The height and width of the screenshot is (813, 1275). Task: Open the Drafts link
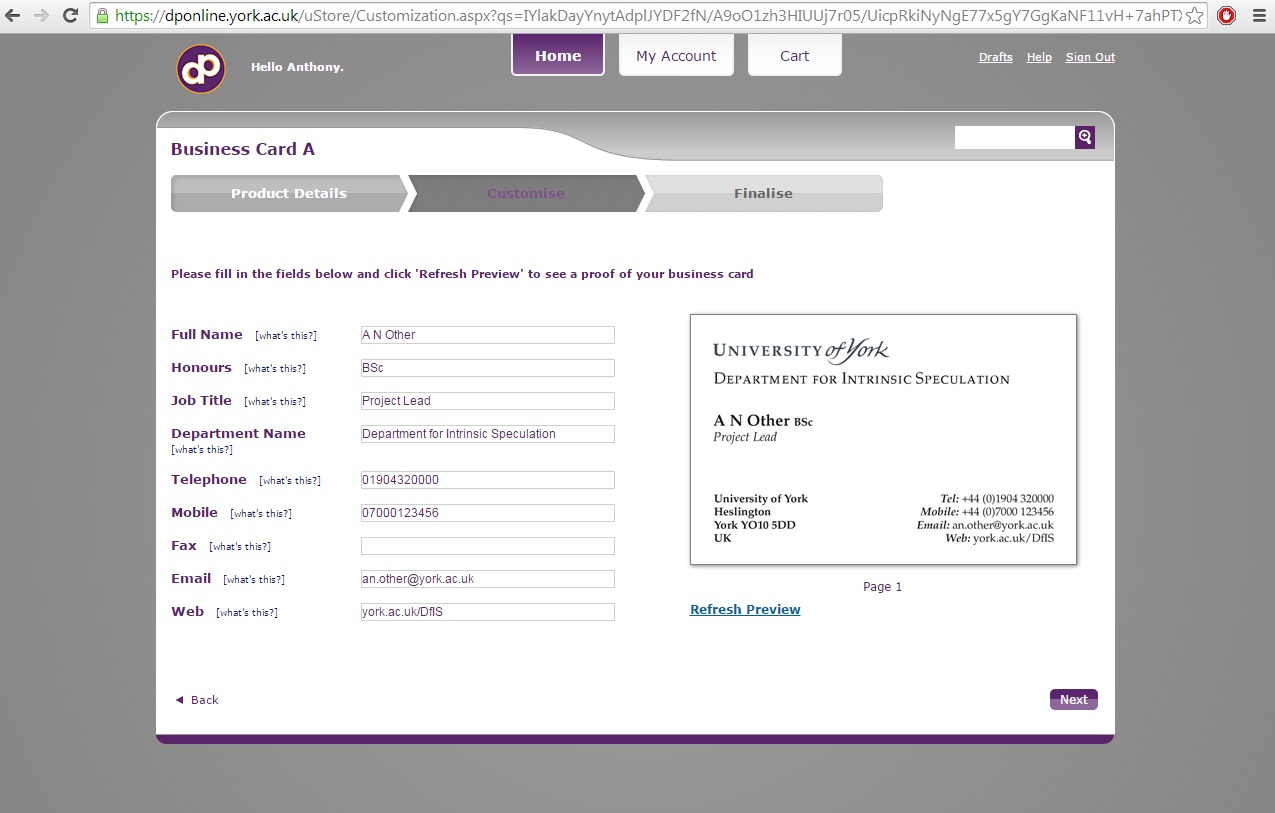click(x=996, y=57)
